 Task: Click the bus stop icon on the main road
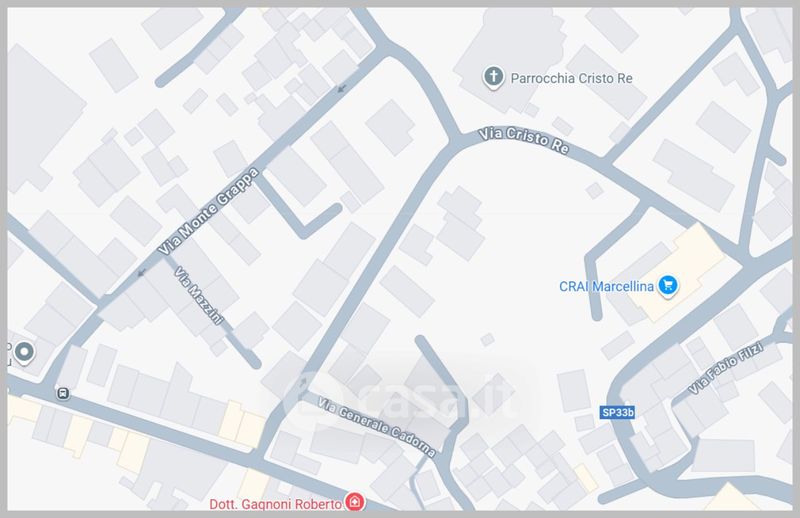pos(63,393)
